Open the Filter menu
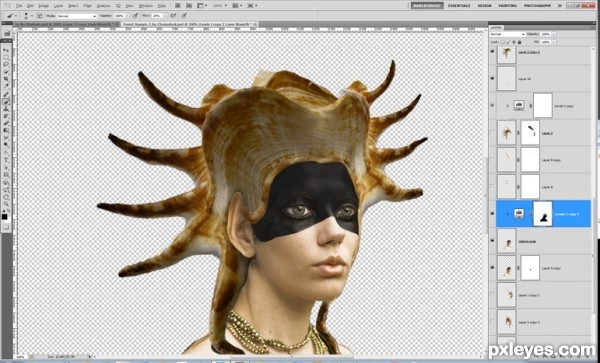 87,6
